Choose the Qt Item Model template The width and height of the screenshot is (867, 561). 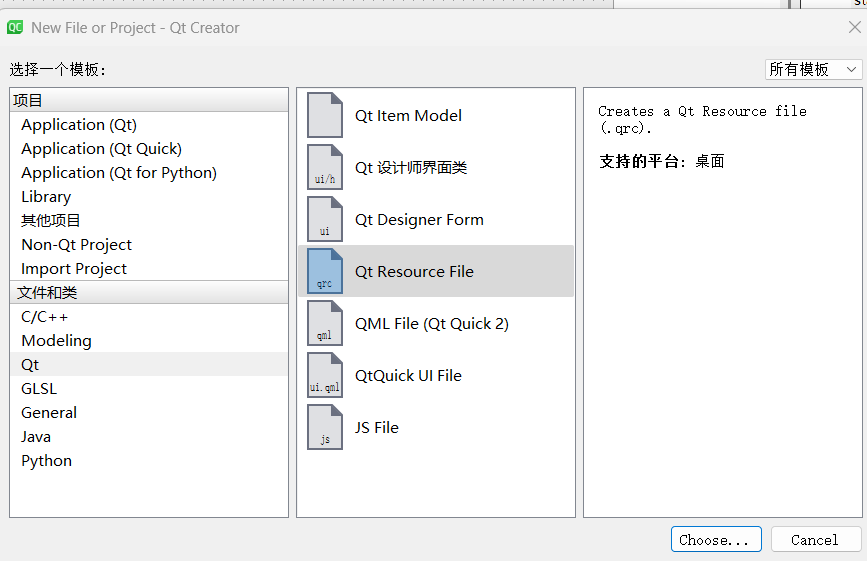tap(436, 115)
